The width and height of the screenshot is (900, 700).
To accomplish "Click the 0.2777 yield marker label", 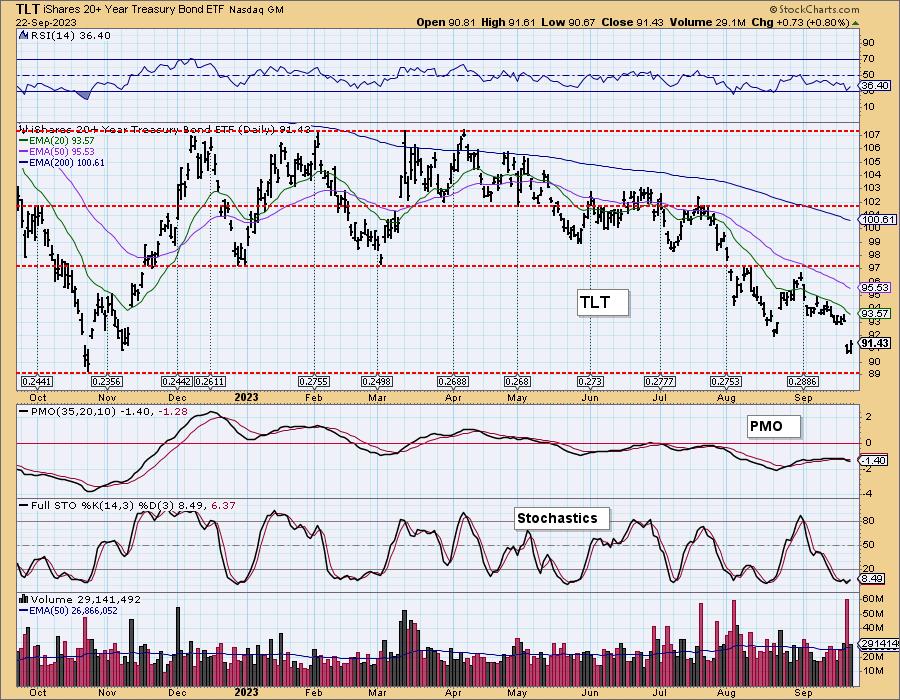I will (x=660, y=382).
